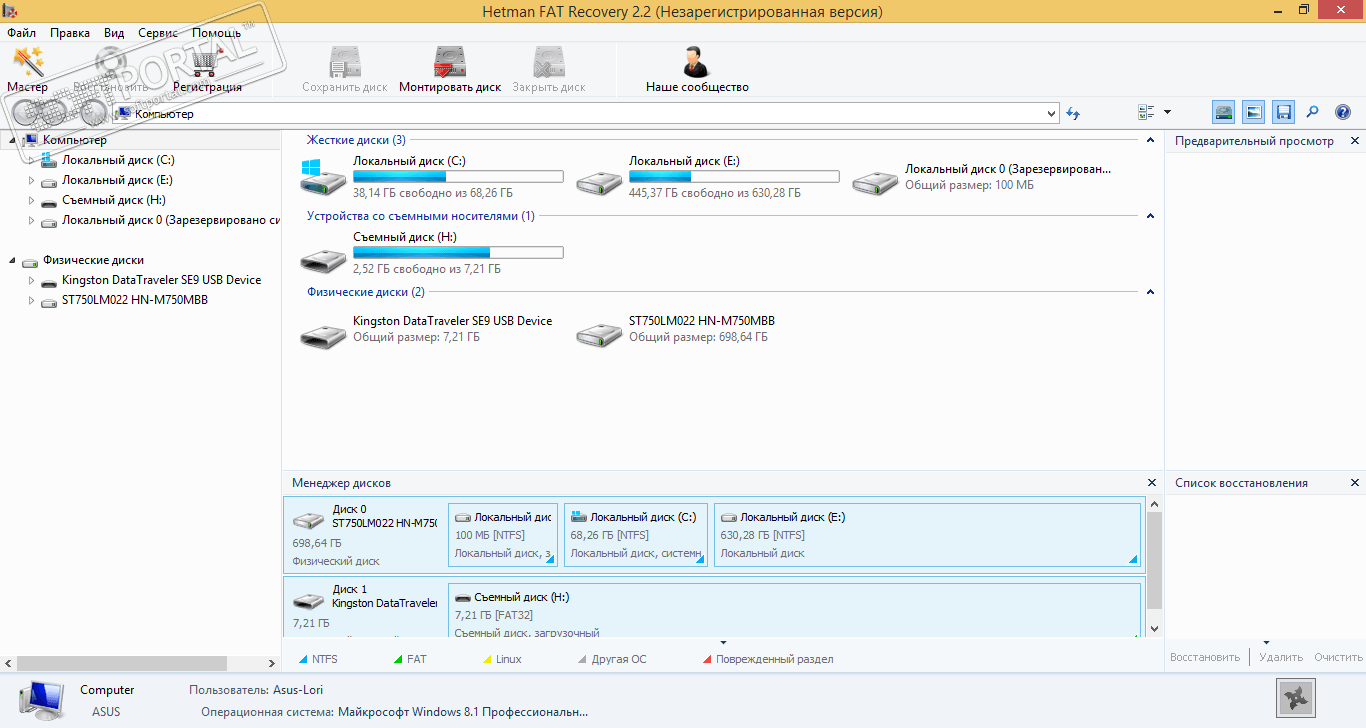Select Съемный диск (H:) with 2,52 ГБ free
Screen dimensions: 1366x728
pos(431,253)
